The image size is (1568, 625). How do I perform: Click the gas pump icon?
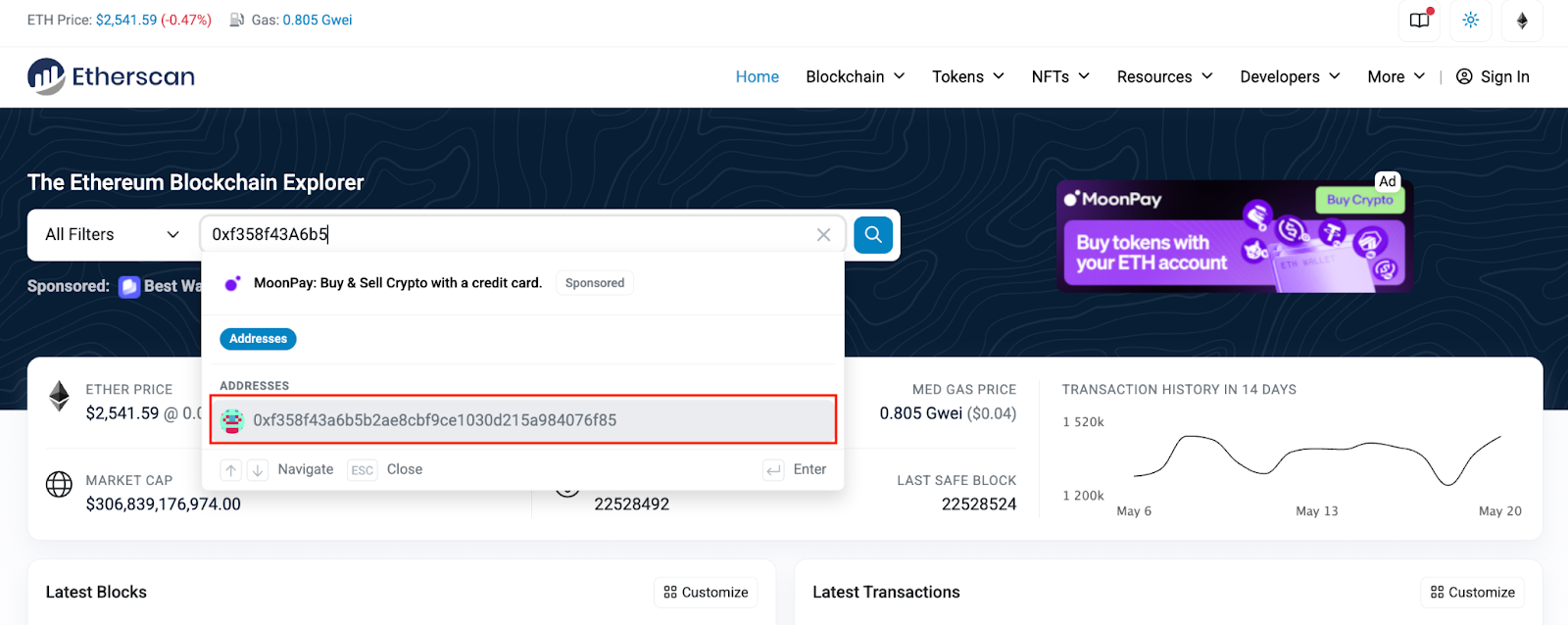[x=237, y=20]
